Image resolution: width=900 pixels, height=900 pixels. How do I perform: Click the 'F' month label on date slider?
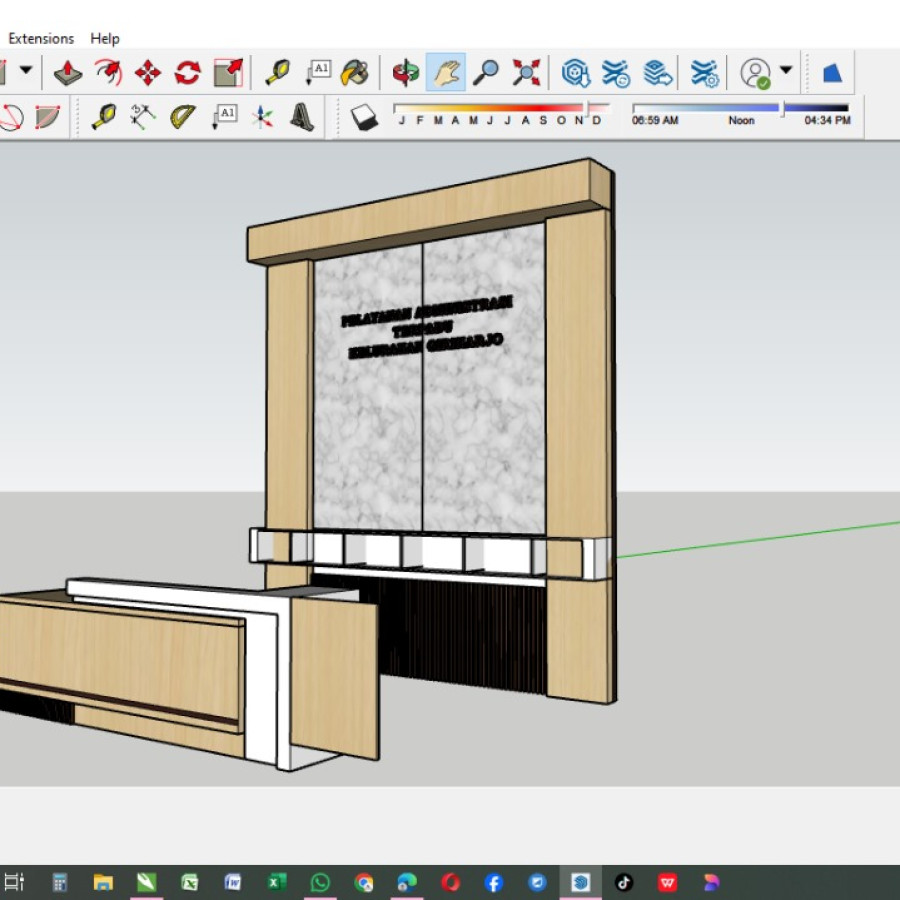click(420, 121)
